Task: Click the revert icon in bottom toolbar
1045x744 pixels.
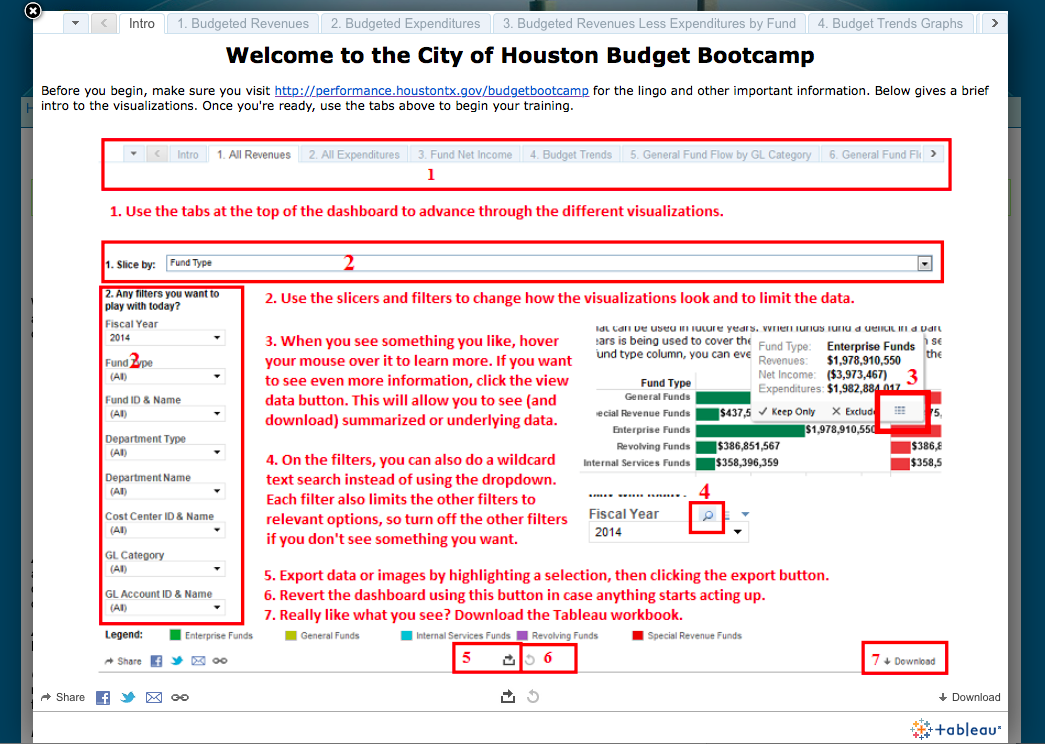Action: (533, 697)
